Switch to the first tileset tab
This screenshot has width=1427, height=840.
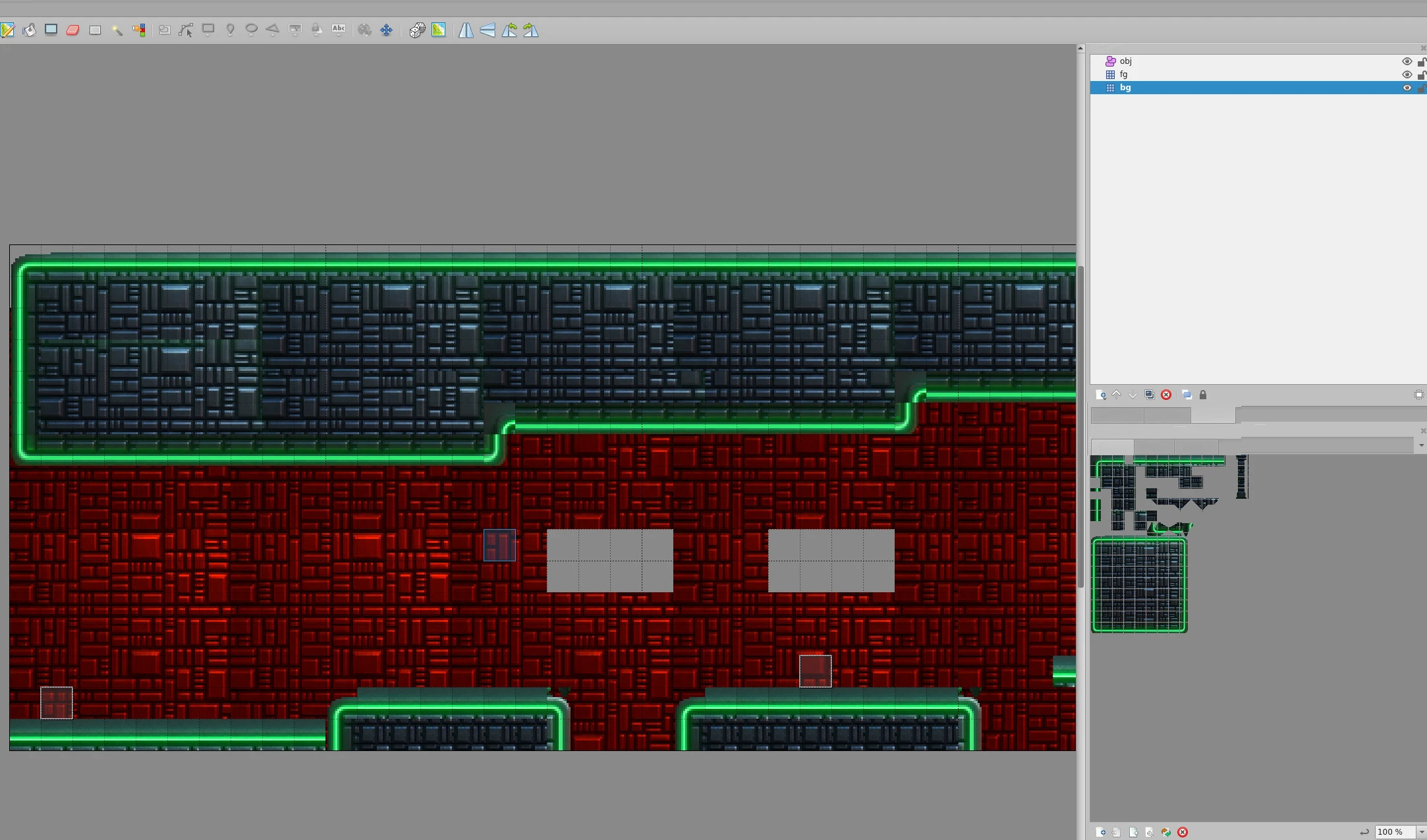coord(1113,447)
